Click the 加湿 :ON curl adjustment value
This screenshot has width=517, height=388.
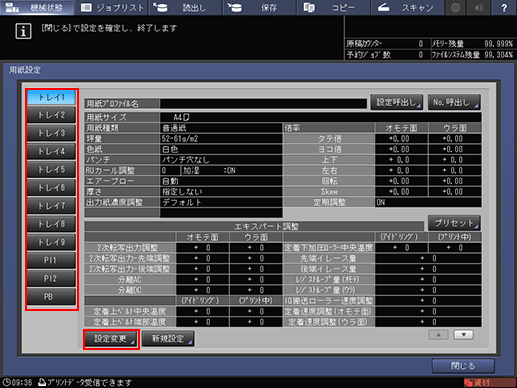coord(231,171)
